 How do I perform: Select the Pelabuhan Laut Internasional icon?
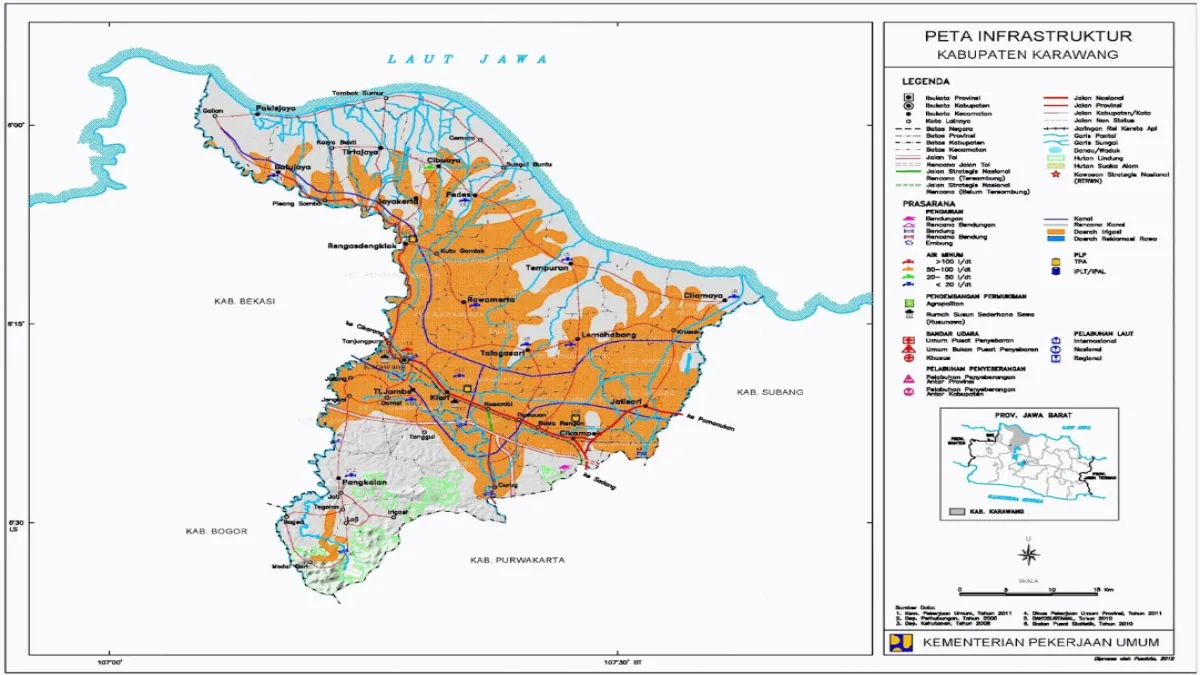pos(1056,340)
